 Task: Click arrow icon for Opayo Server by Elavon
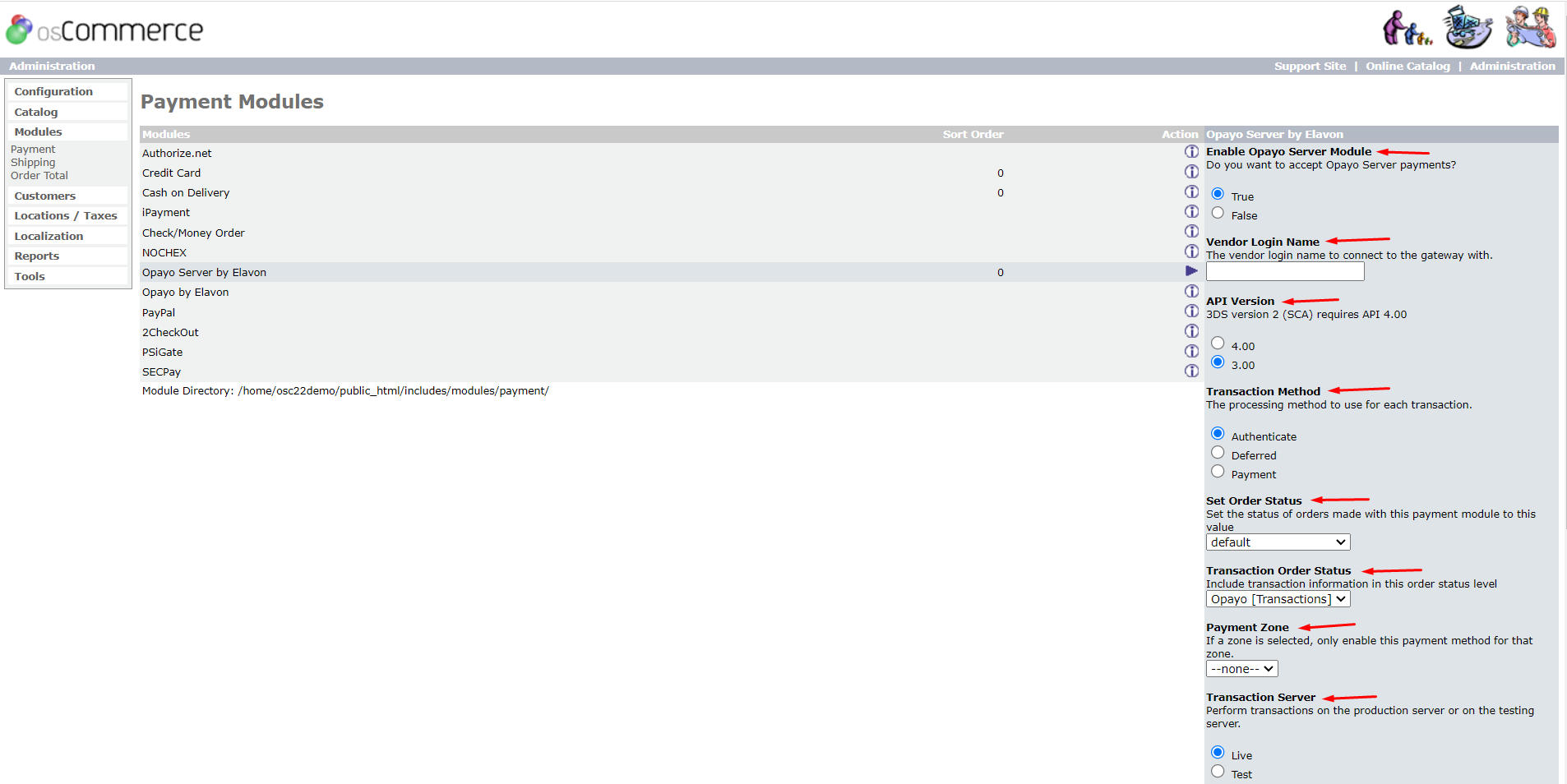click(x=1191, y=271)
